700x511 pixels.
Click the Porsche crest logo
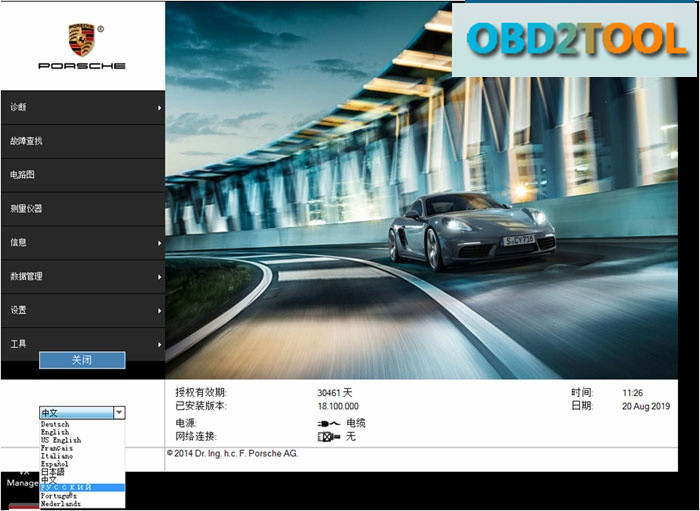click(82, 40)
